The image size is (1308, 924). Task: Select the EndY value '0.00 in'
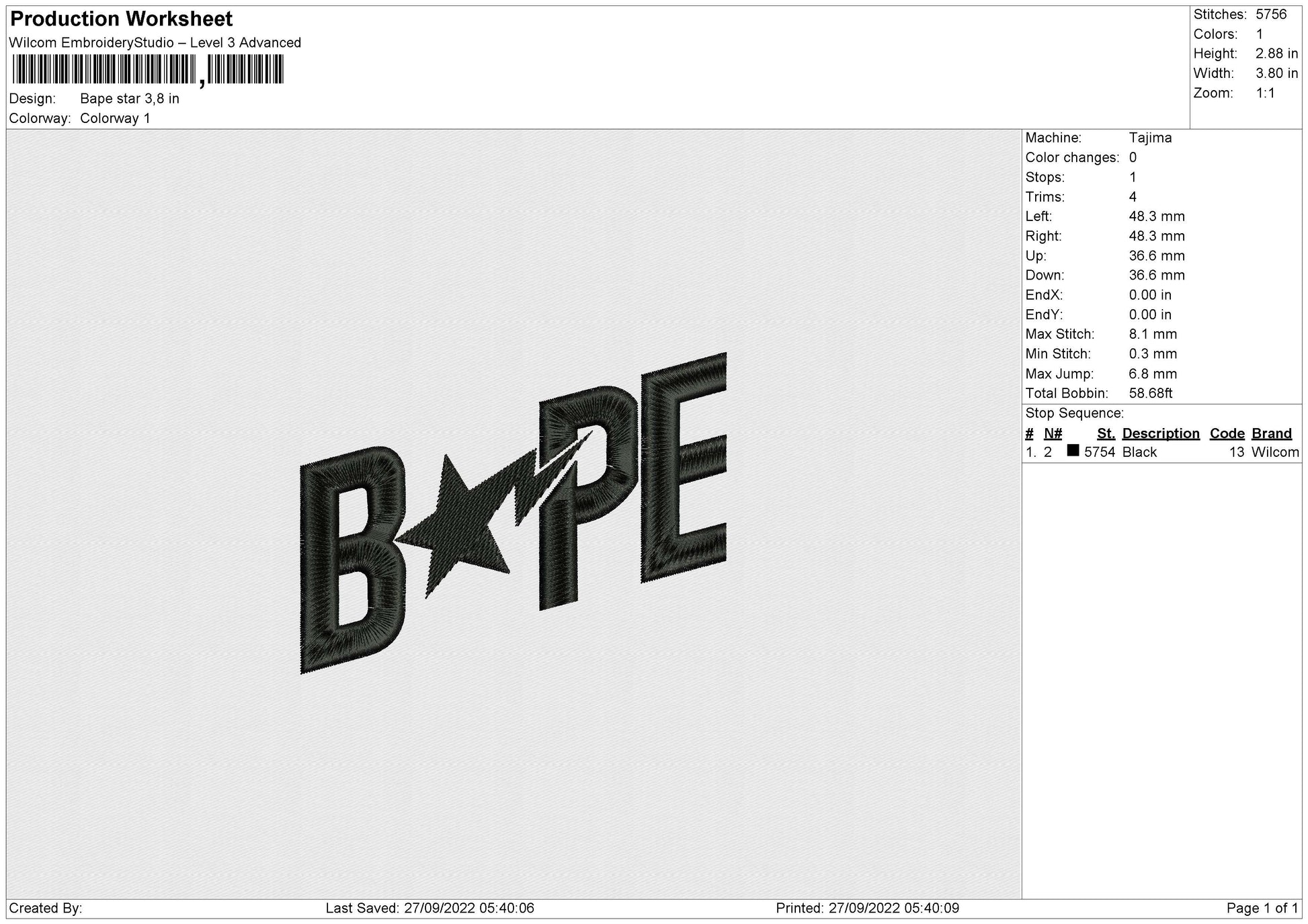(x=1150, y=314)
